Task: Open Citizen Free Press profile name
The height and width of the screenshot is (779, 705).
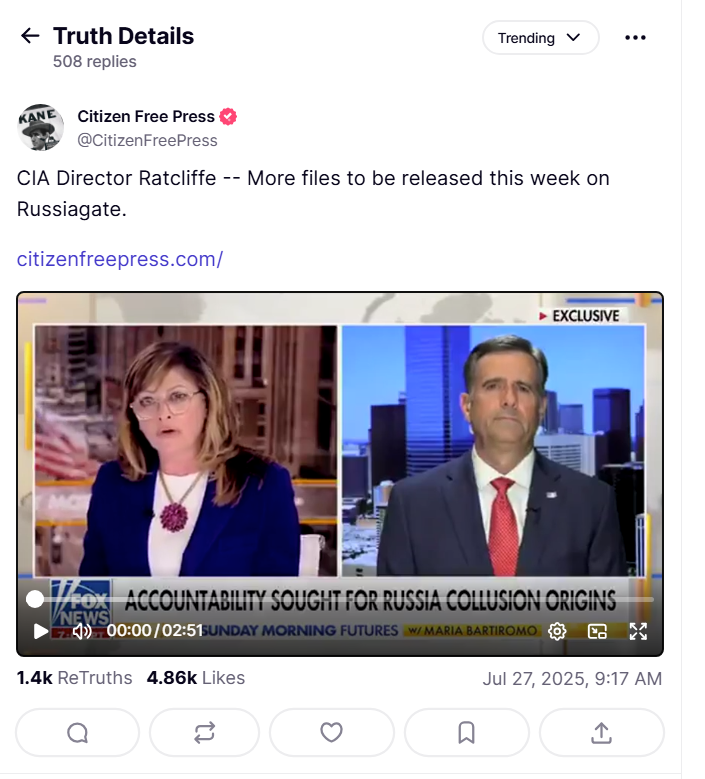Action: click(x=146, y=116)
